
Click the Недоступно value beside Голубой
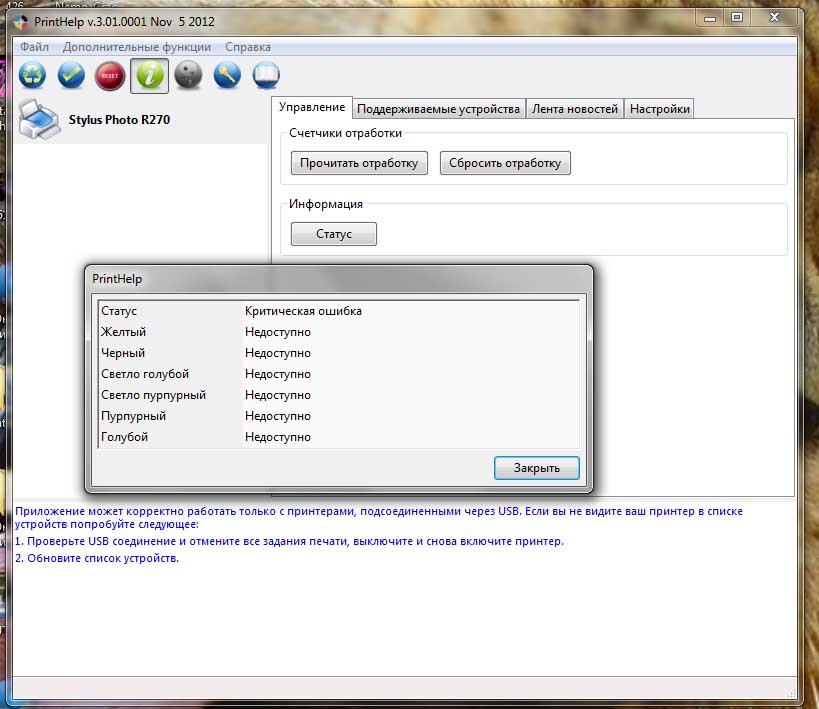coord(278,437)
